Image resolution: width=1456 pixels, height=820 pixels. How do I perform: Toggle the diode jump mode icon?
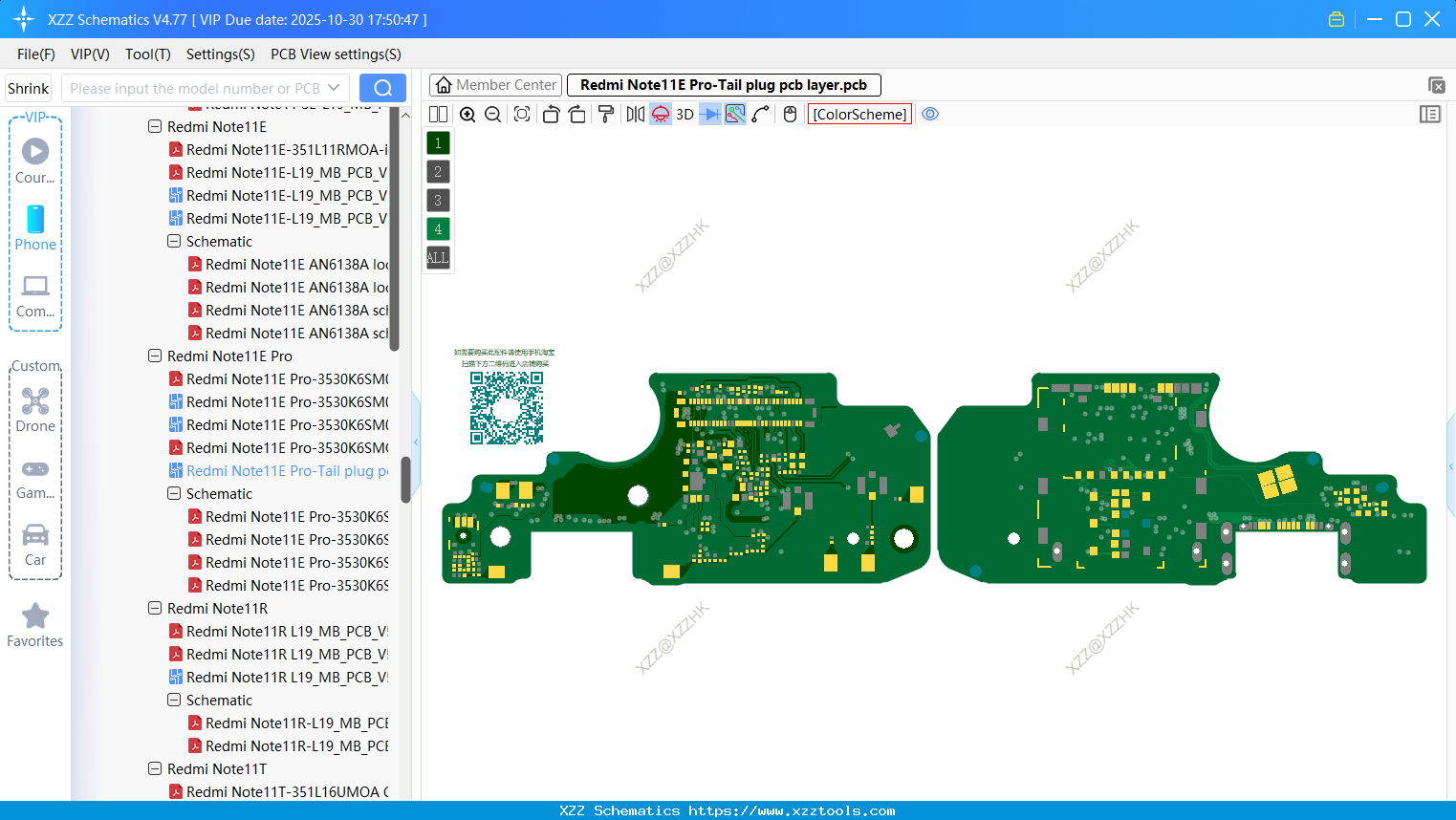click(x=709, y=114)
